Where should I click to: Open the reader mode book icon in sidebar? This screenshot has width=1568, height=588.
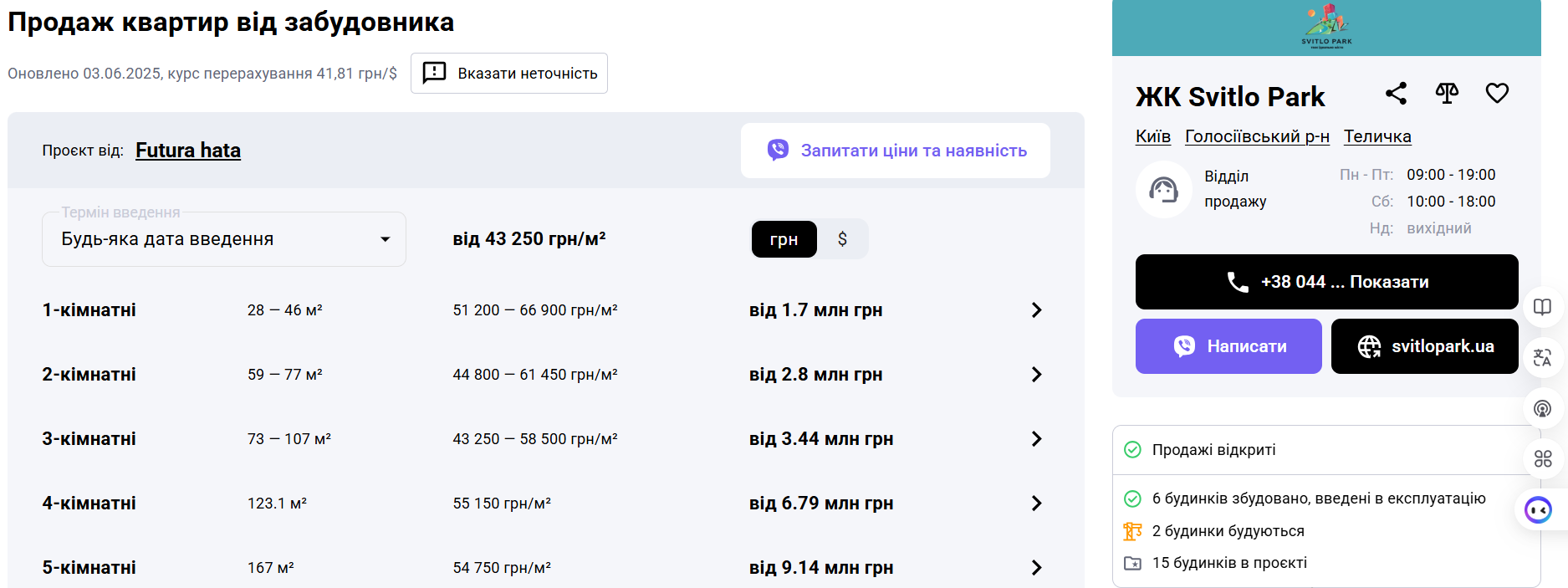point(1542,307)
